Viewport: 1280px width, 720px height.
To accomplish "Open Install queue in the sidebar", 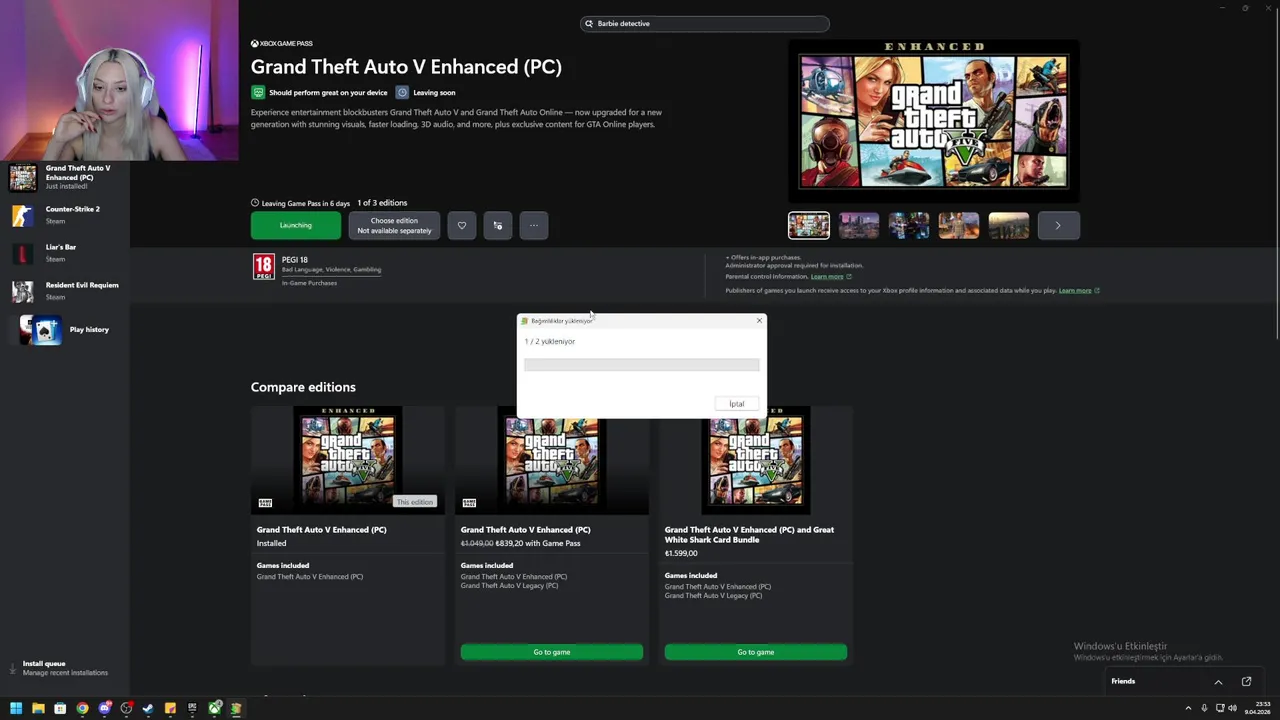I will [x=65, y=667].
